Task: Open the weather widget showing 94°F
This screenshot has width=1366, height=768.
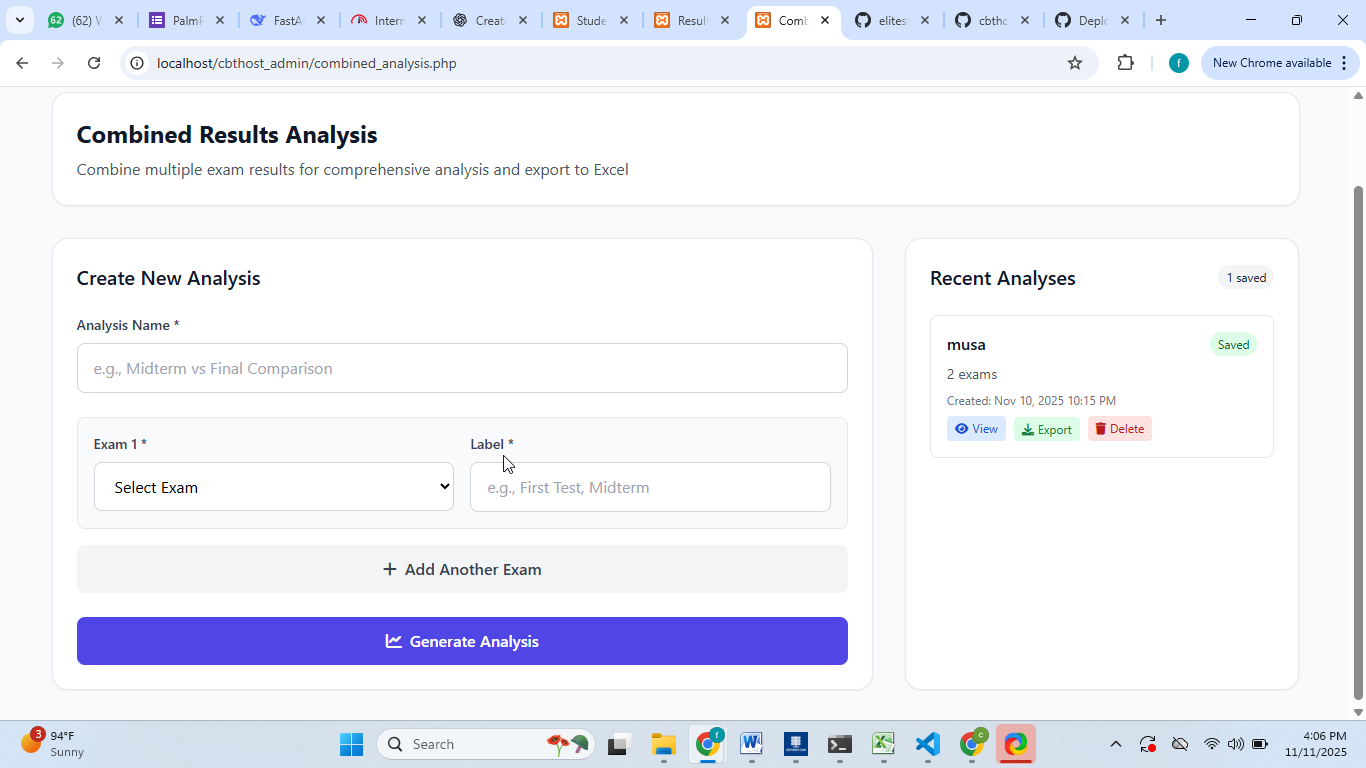Action: coord(53,744)
